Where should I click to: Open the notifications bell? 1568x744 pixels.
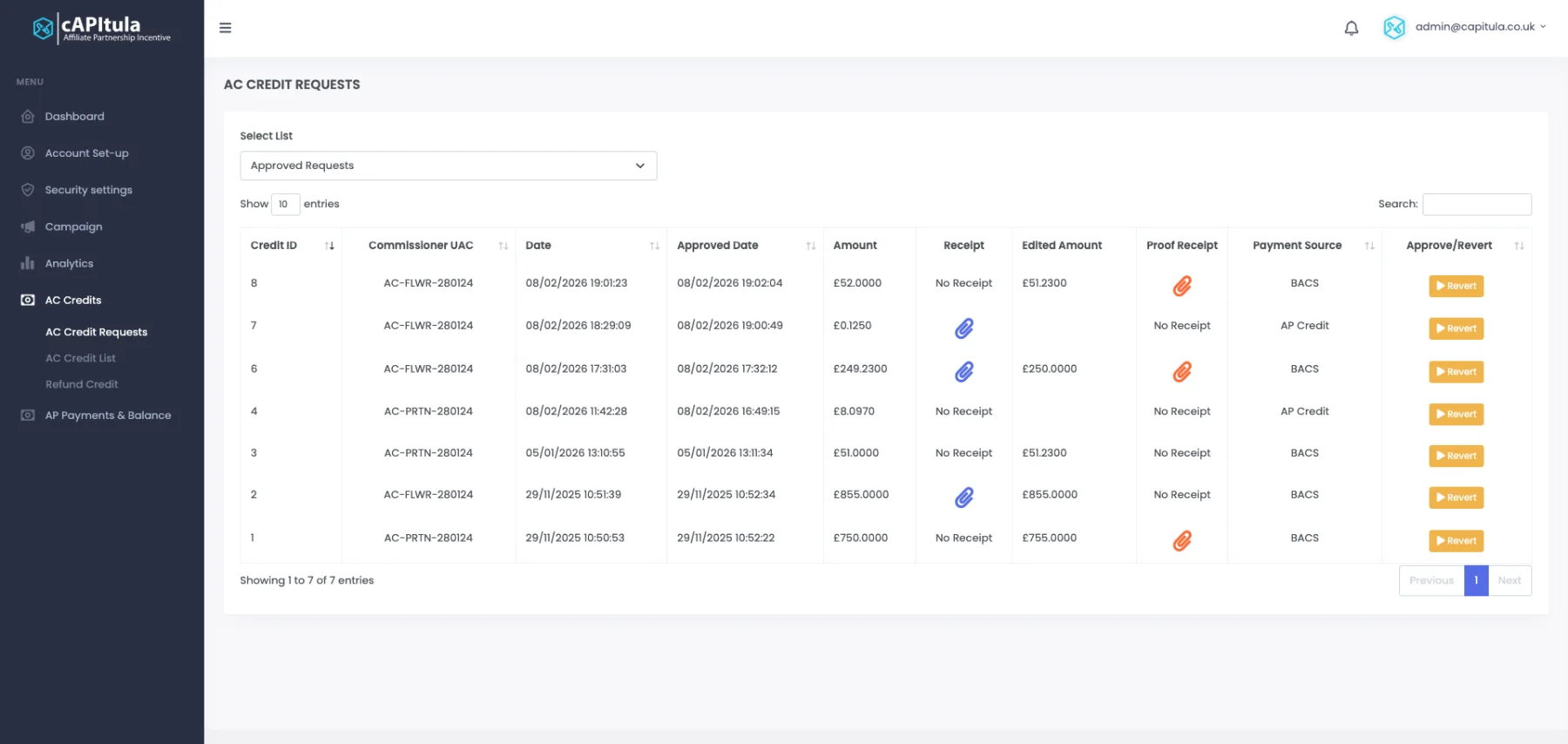1351,28
